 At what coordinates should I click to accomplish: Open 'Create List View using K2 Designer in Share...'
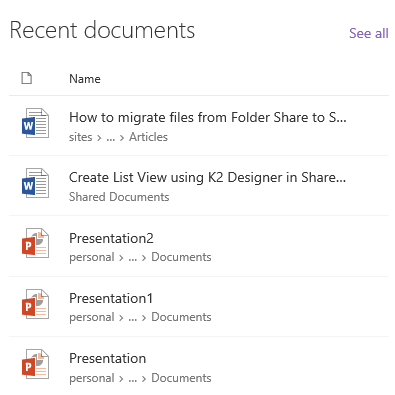pyautogui.click(x=207, y=178)
